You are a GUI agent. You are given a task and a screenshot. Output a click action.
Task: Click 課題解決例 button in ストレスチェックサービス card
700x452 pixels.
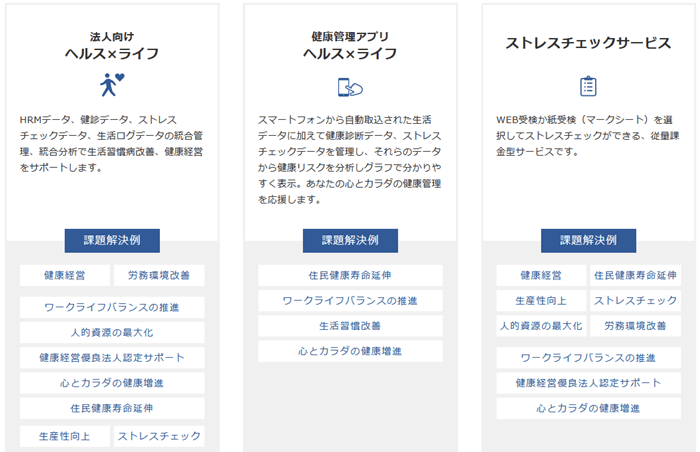coord(588,240)
